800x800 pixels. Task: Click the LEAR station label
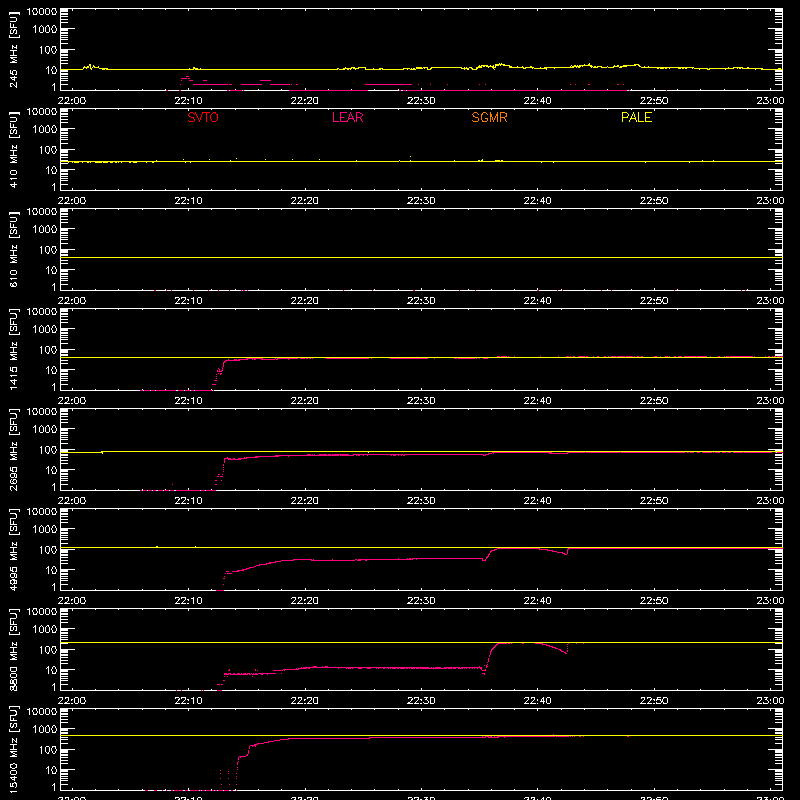coord(347,117)
